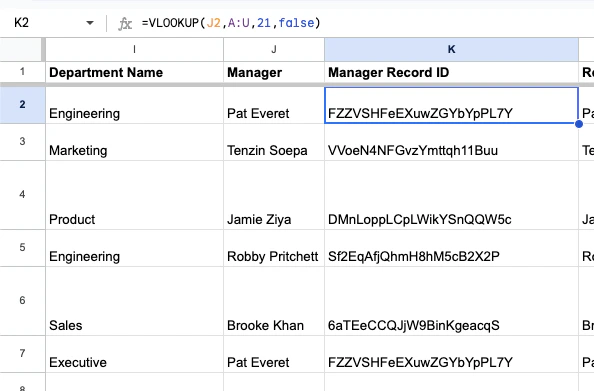Select the Sales cell

click(x=134, y=301)
